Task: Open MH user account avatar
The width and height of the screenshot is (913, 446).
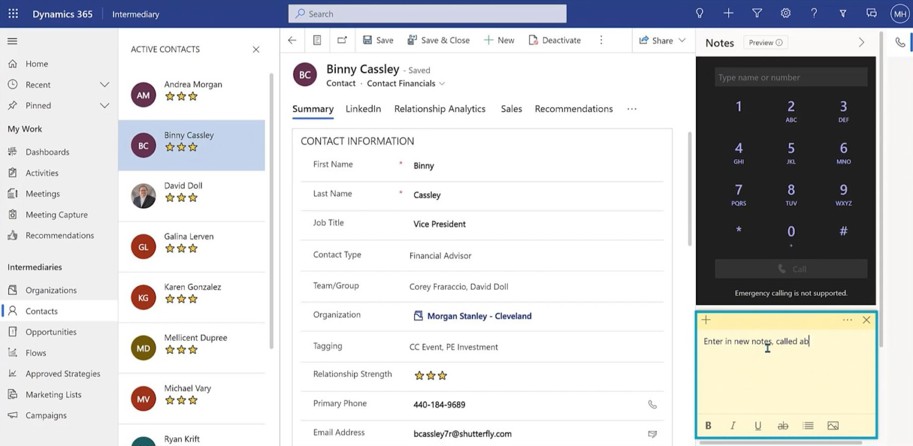Action: 900,13
